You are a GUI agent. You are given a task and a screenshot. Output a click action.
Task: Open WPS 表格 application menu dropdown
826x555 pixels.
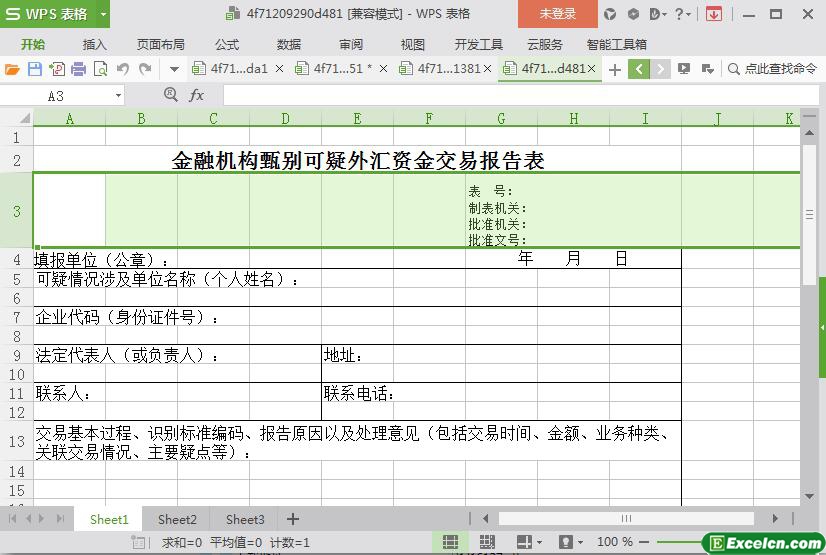pos(103,14)
